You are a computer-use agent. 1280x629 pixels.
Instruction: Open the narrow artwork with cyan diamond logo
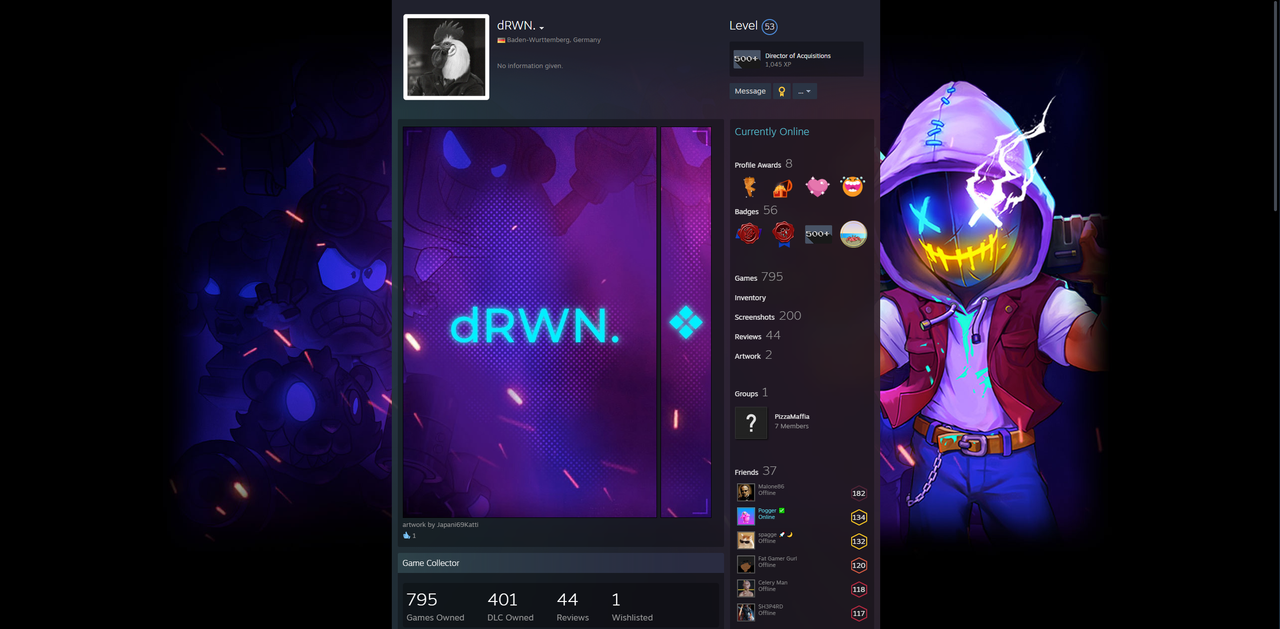pos(686,322)
